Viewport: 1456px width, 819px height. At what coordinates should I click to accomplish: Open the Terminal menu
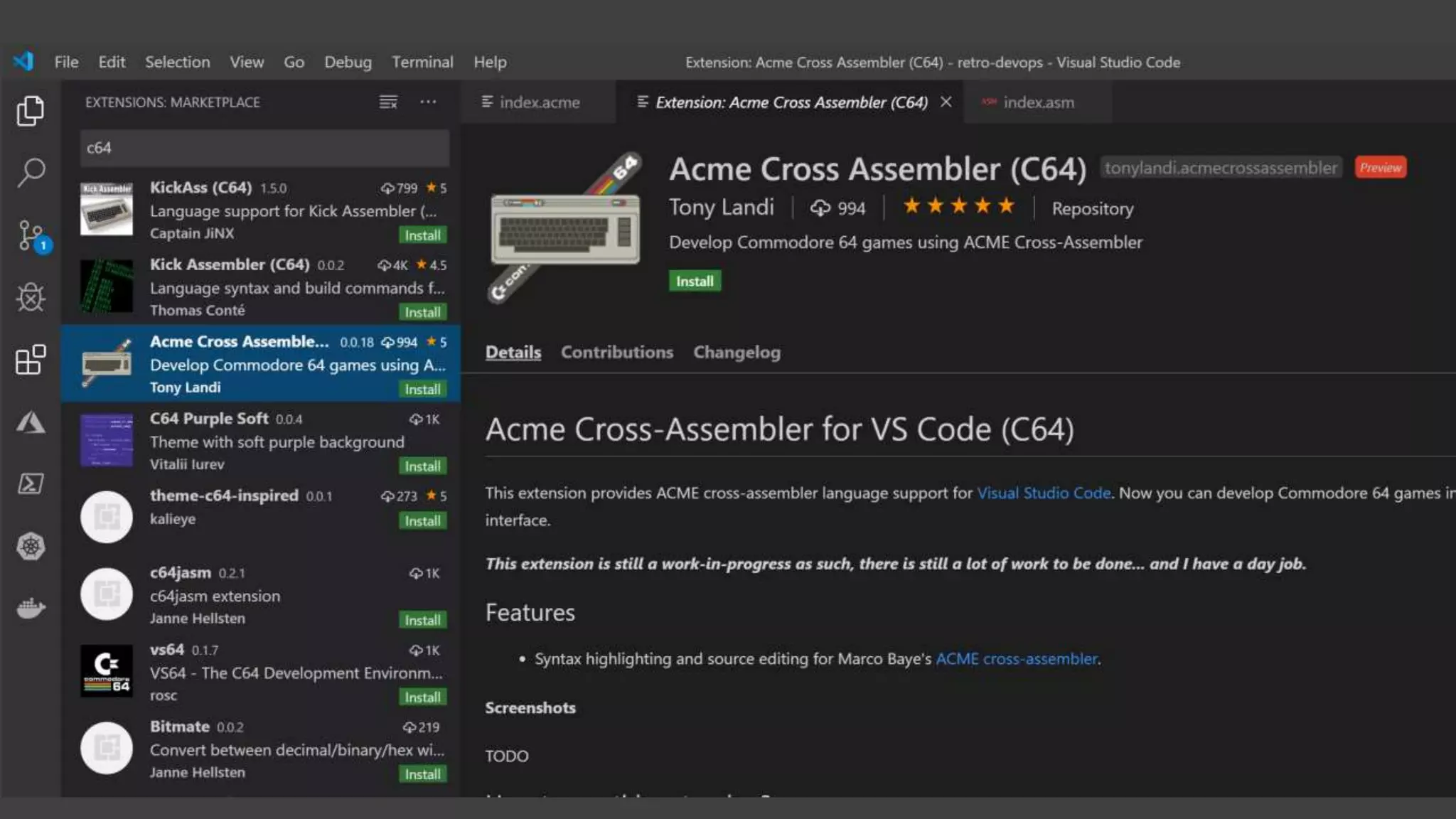coord(422,62)
